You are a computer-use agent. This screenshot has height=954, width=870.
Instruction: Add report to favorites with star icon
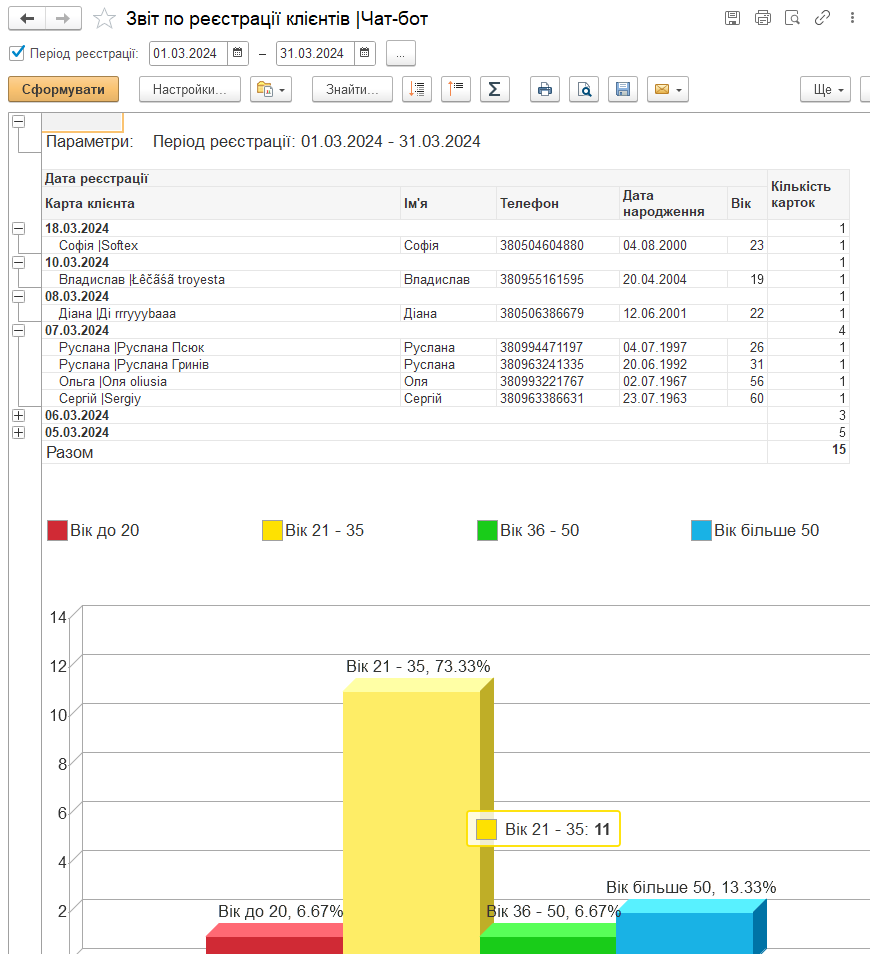point(104,19)
